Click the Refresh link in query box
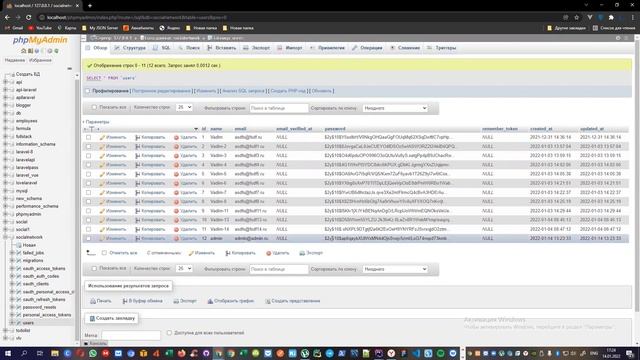 (322, 91)
